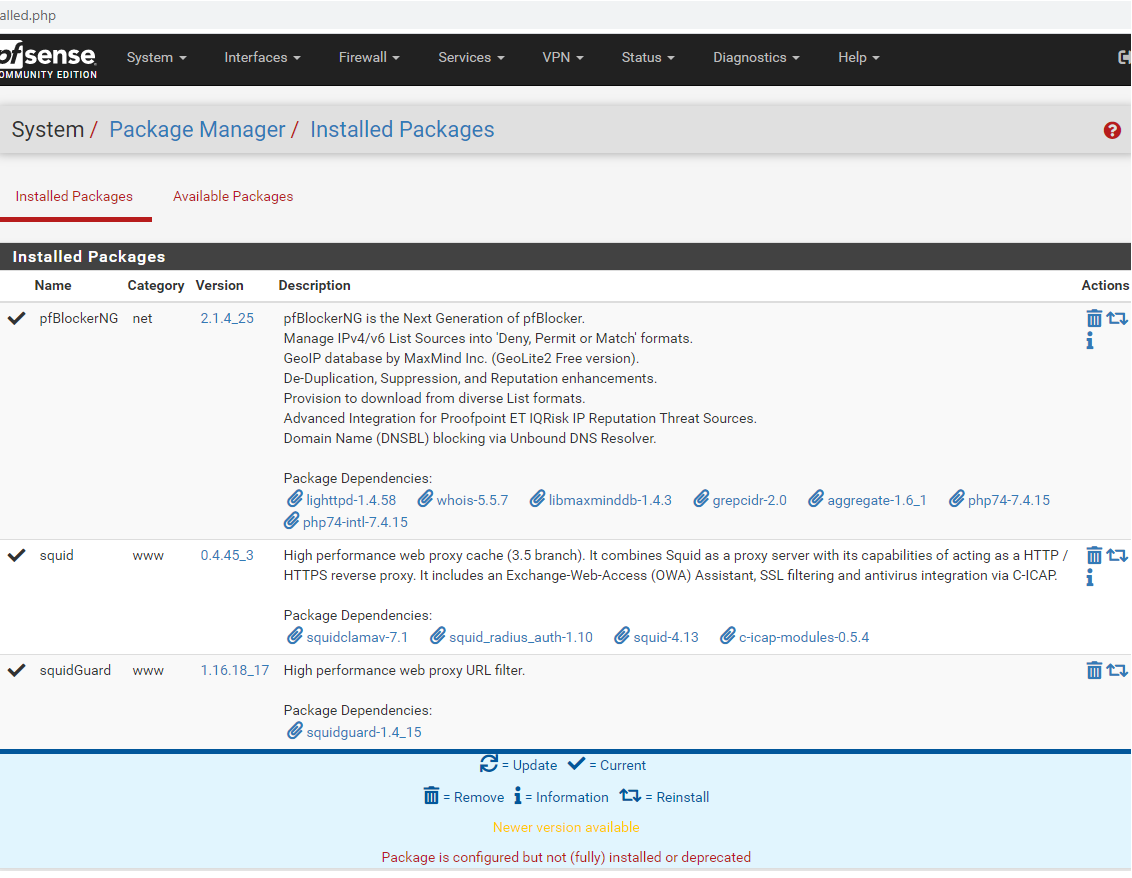Show information for the squid package
This screenshot has height=878, width=1132.
(1090, 578)
